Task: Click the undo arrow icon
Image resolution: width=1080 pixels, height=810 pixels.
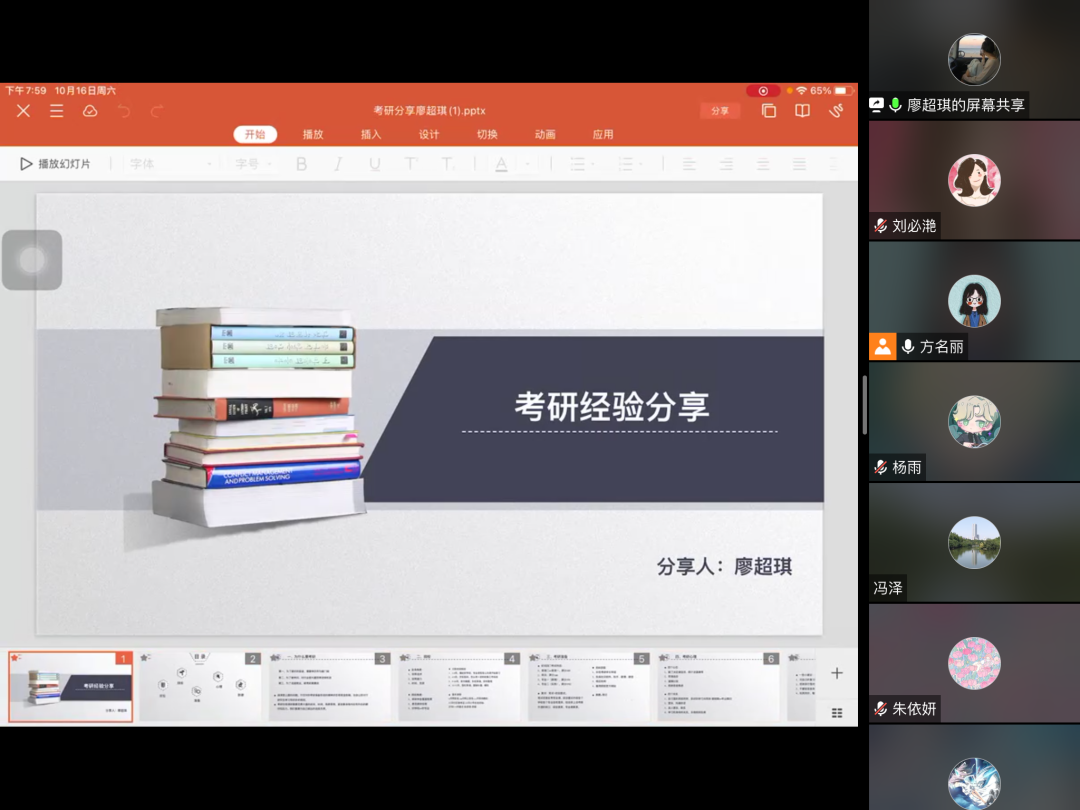Action: click(x=124, y=111)
